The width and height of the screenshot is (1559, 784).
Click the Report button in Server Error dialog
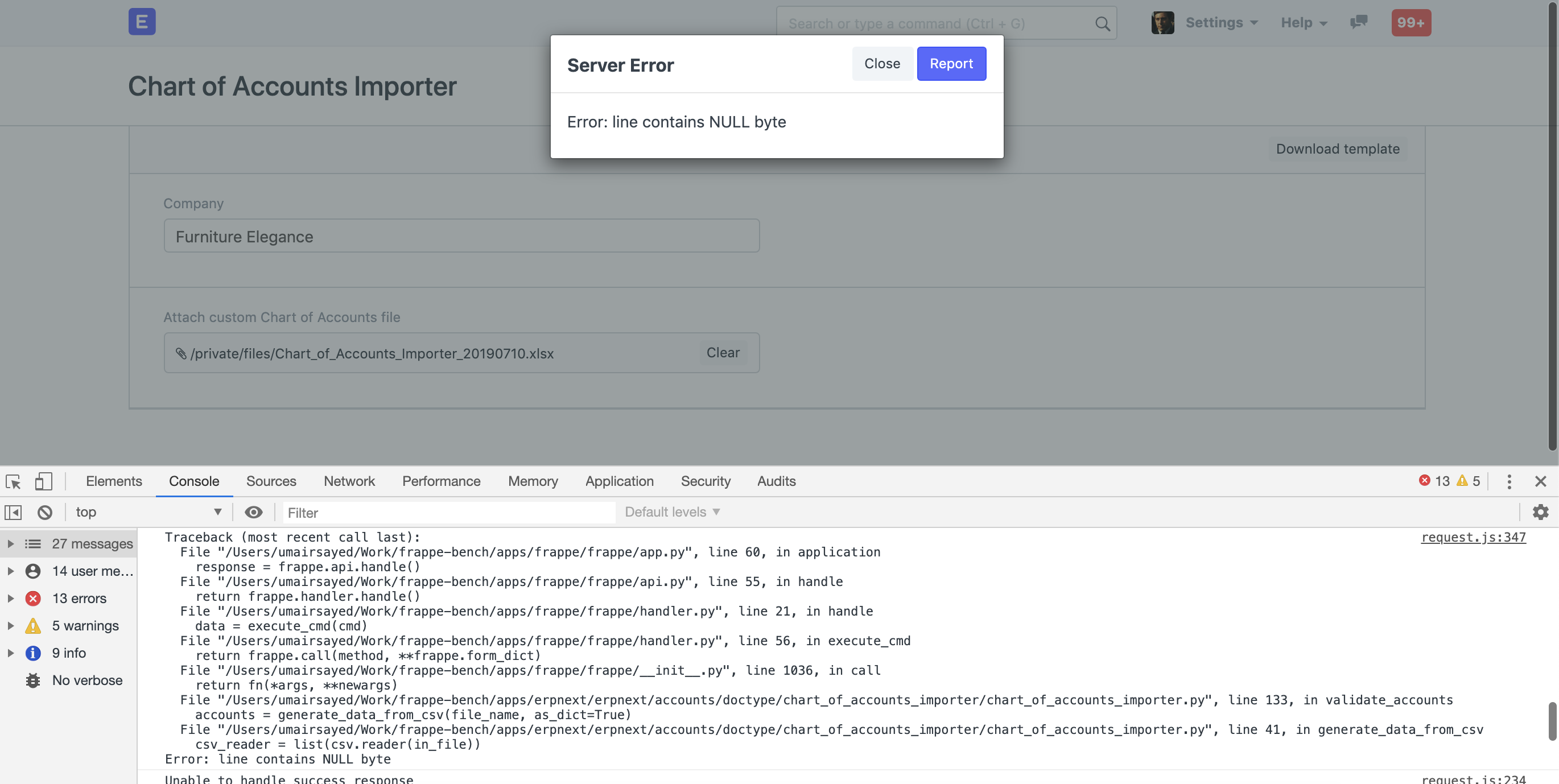951,64
